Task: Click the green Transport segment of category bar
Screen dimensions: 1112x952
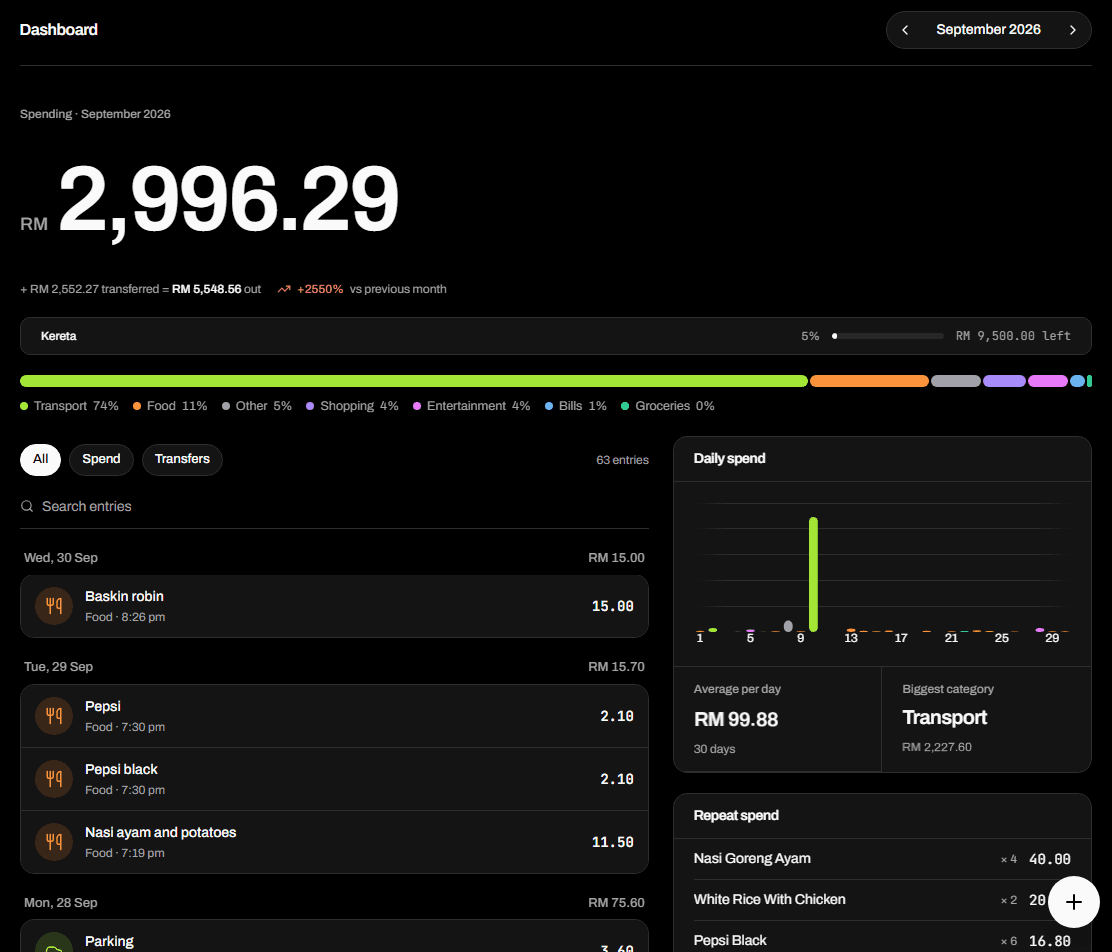Action: (x=413, y=381)
